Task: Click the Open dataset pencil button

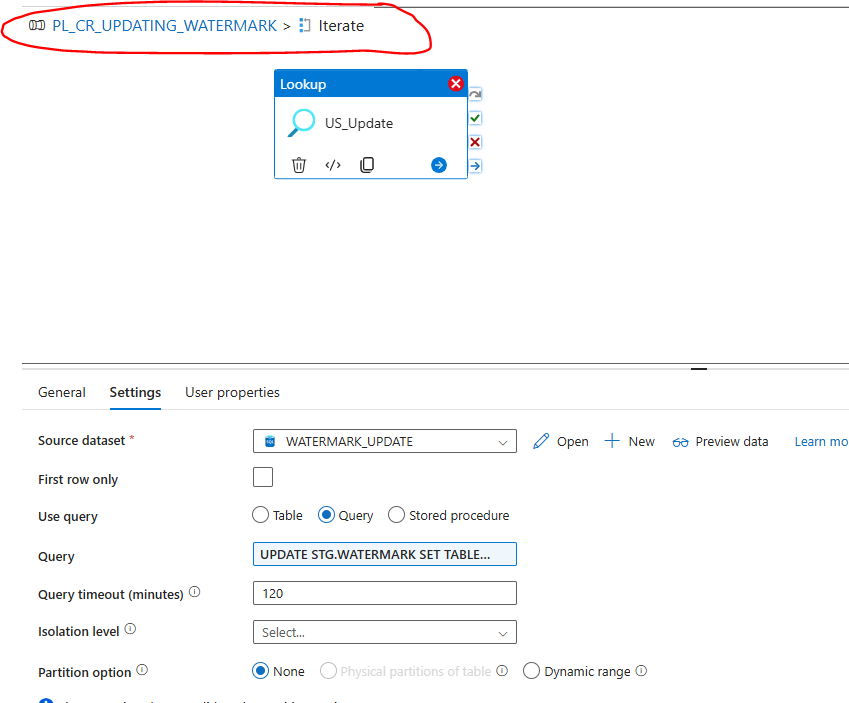Action: pyautogui.click(x=561, y=441)
